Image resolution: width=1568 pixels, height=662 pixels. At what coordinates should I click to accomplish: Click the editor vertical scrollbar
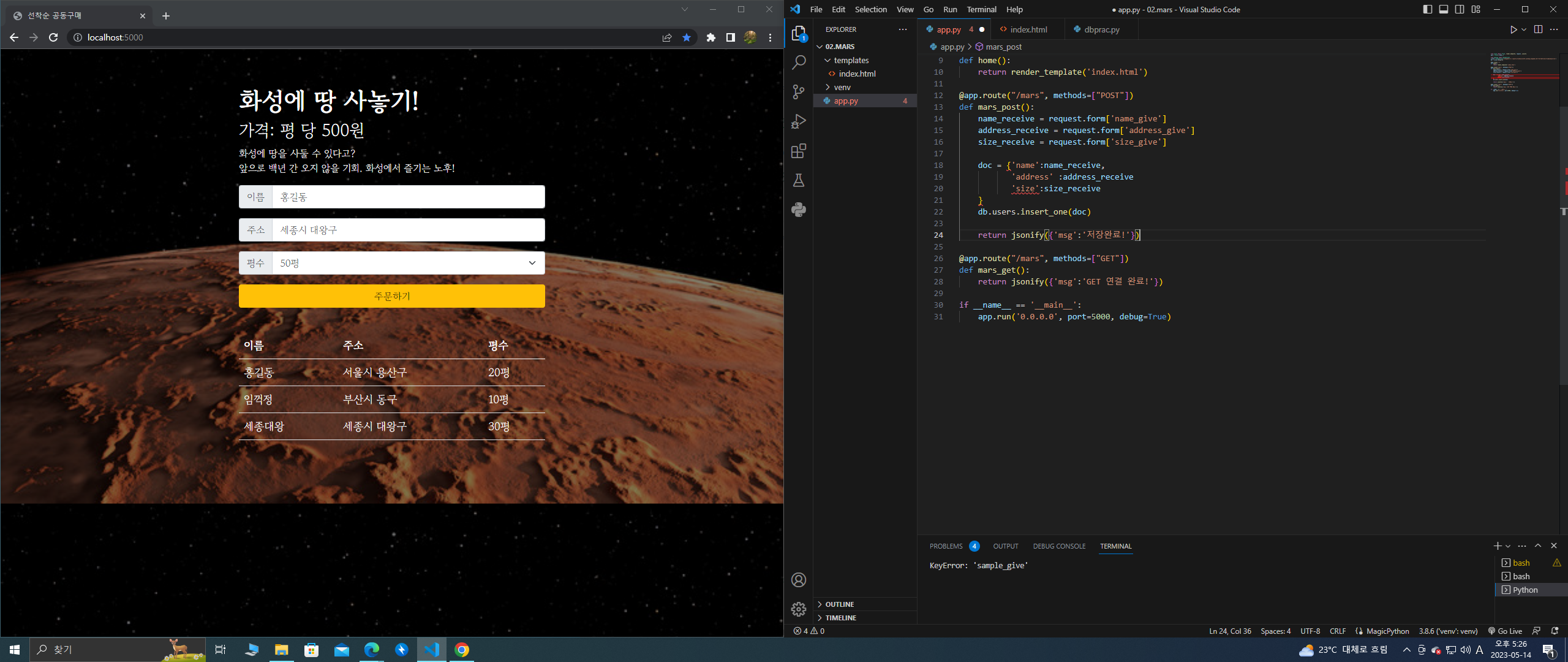tap(1564, 245)
